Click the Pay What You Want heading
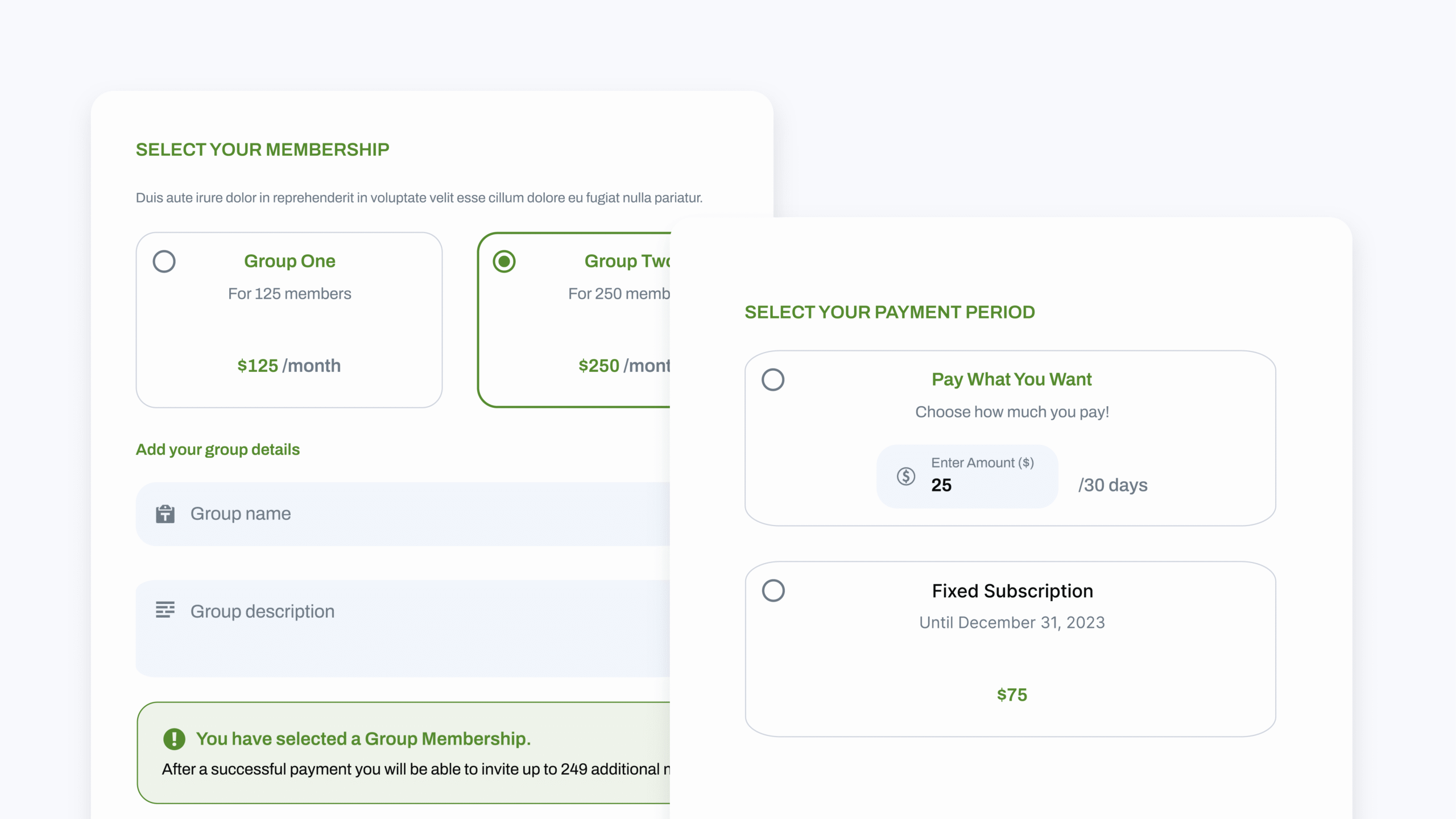The image size is (1456, 819). coord(1011,379)
